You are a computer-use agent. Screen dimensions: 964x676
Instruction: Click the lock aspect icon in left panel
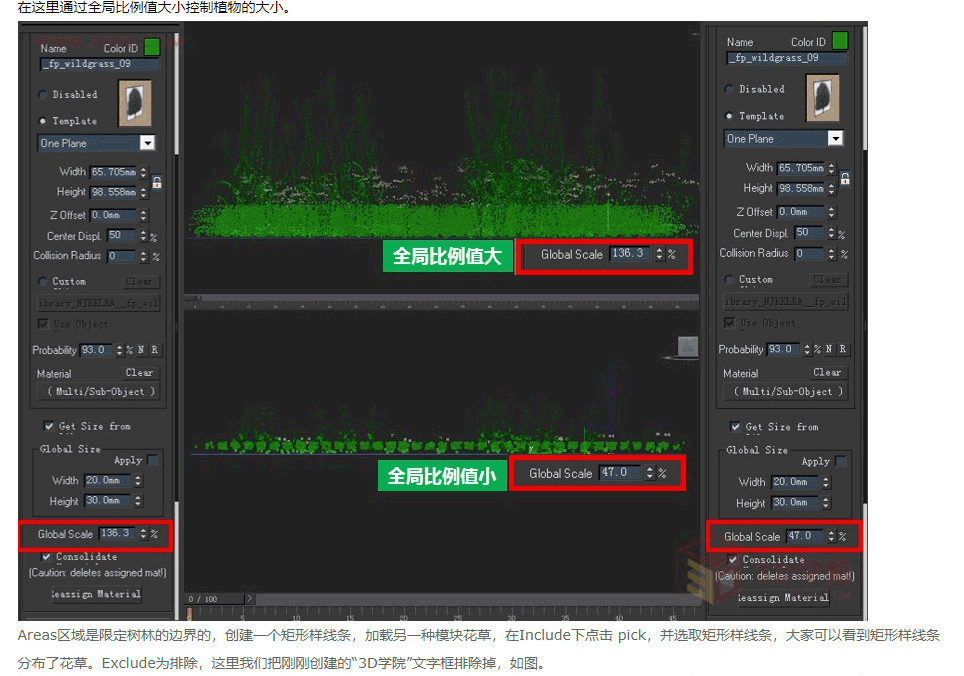coord(157,182)
